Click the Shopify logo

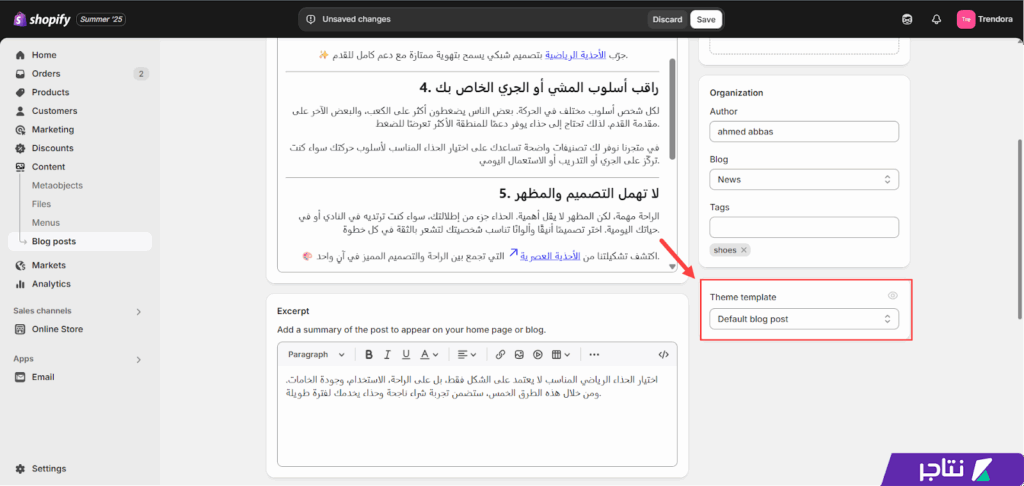[x=42, y=20]
